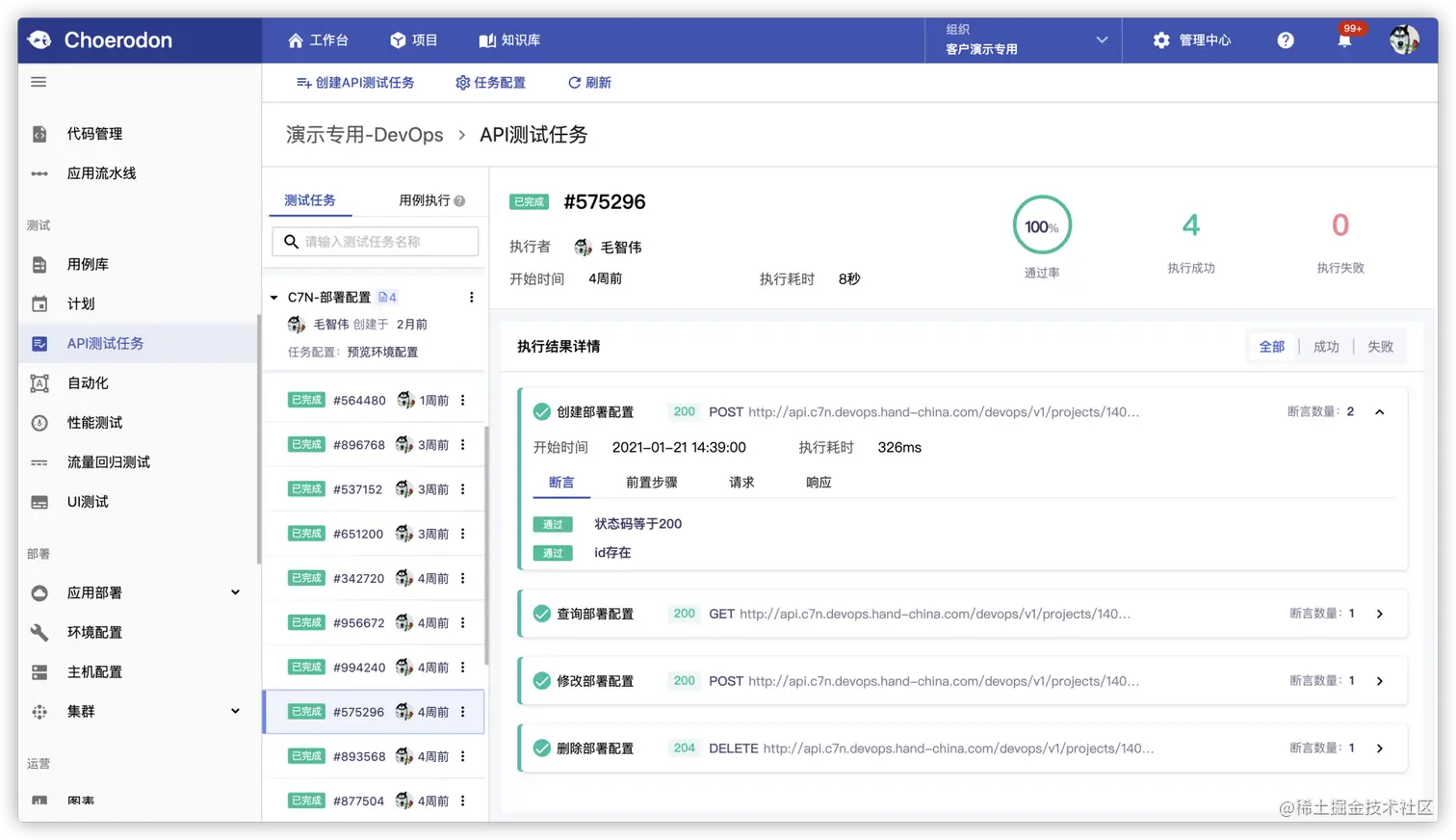This screenshot has width=1456, height=840.
Task: Show only 失败 execution results
Action: pos(1381,346)
